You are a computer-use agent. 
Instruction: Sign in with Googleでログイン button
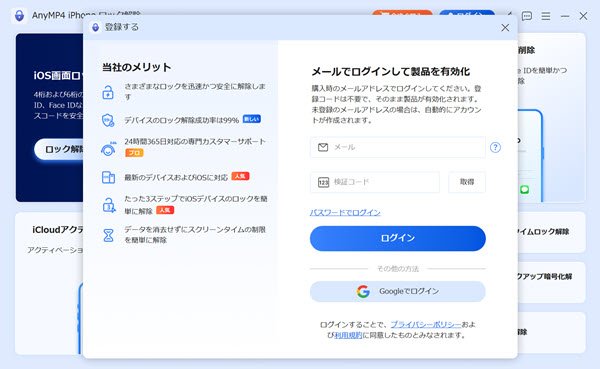click(398, 291)
